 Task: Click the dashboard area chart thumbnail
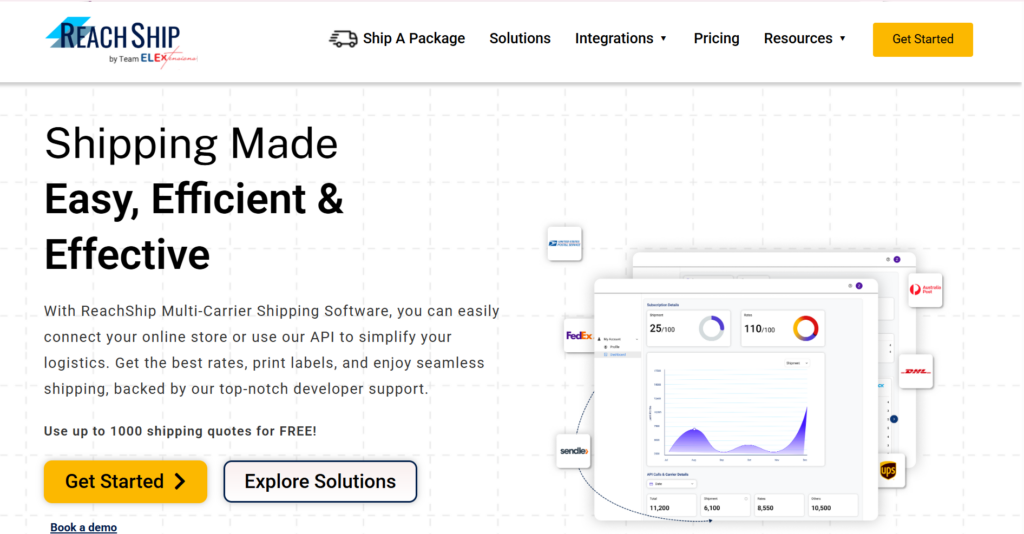coord(735,409)
